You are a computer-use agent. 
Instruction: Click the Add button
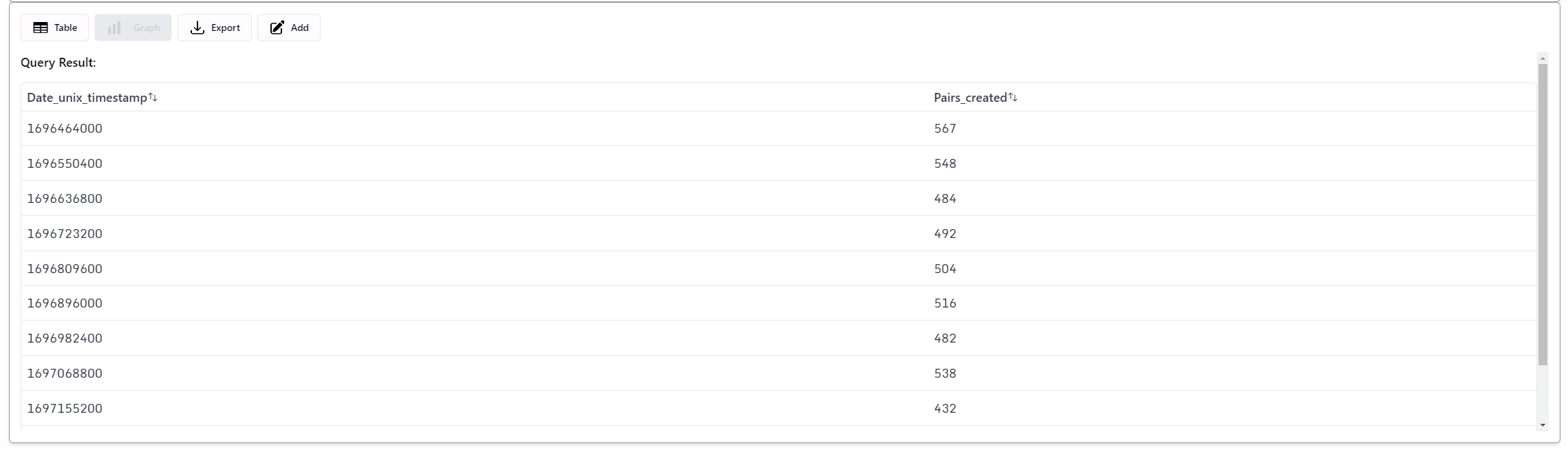click(289, 28)
